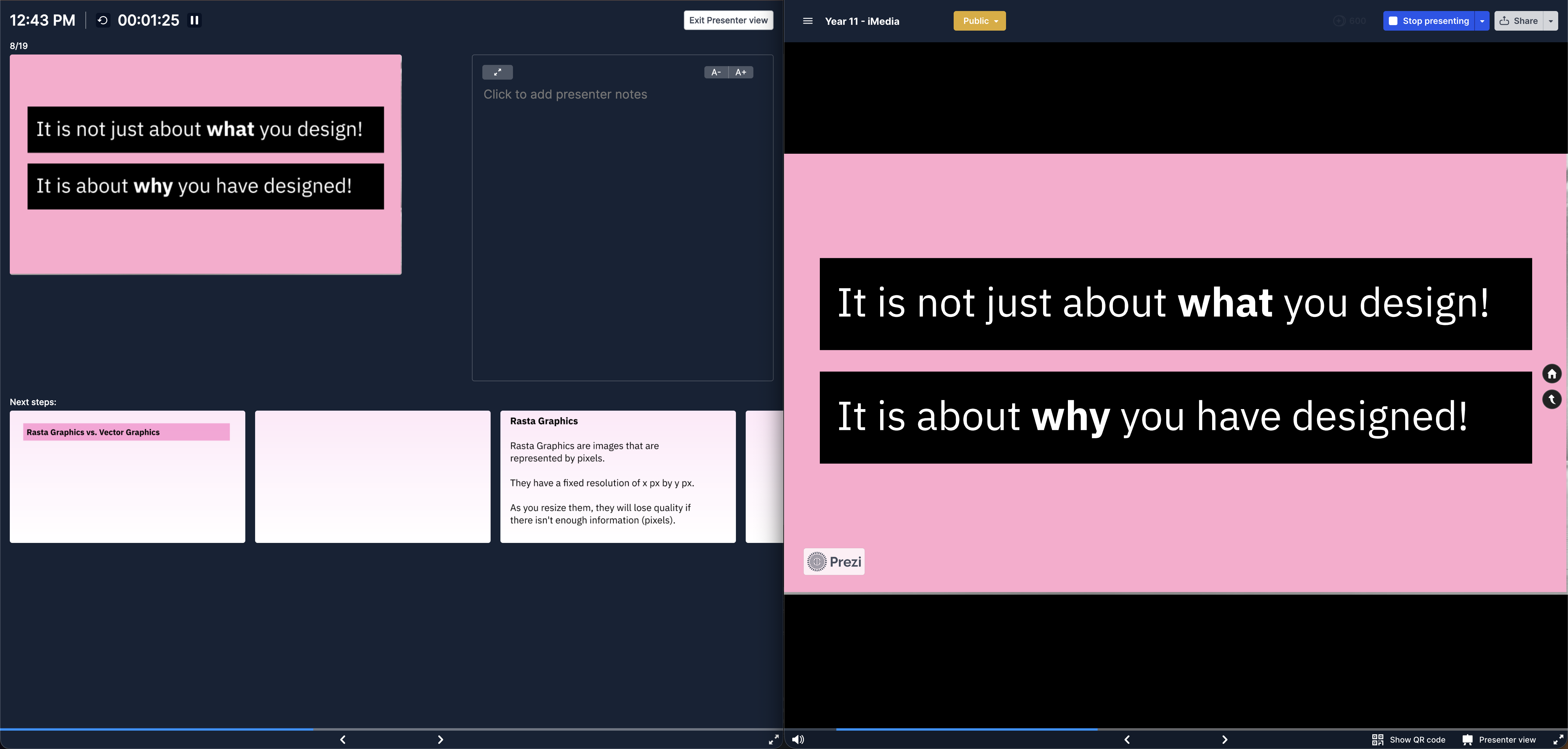The width and height of the screenshot is (1568, 749).
Task: Enter fullscreen in presentation window
Action: pyautogui.click(x=1558, y=739)
